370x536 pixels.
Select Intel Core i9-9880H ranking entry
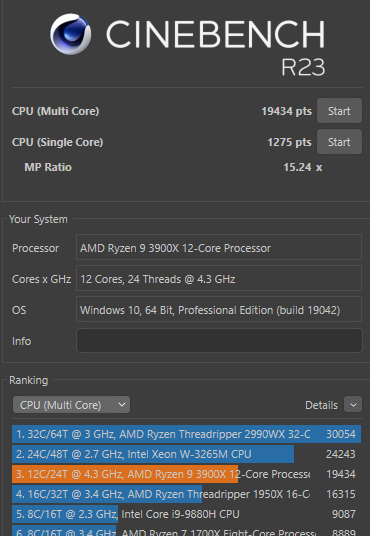186,514
